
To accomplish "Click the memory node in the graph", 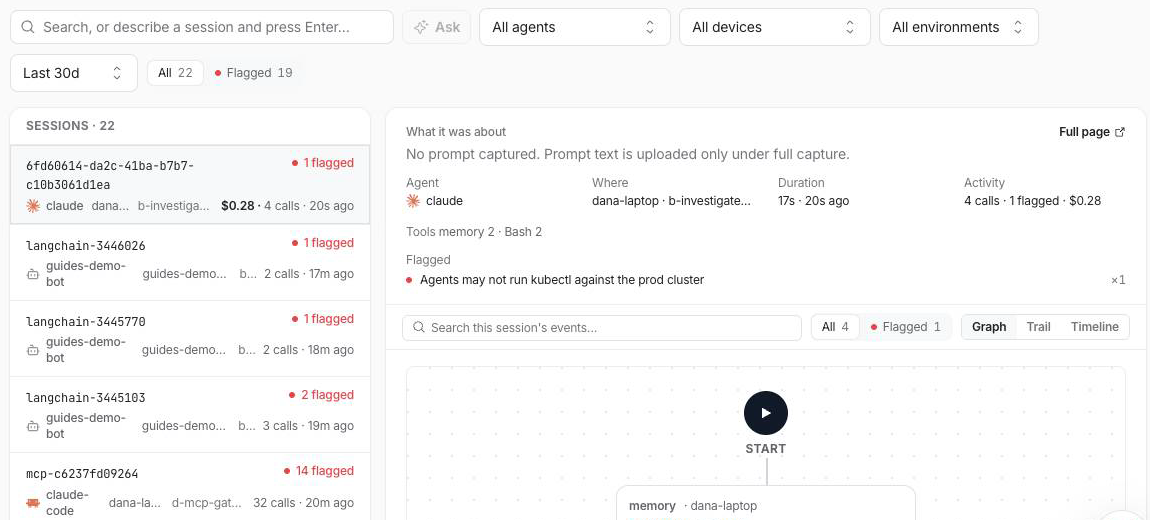I will [x=766, y=503].
